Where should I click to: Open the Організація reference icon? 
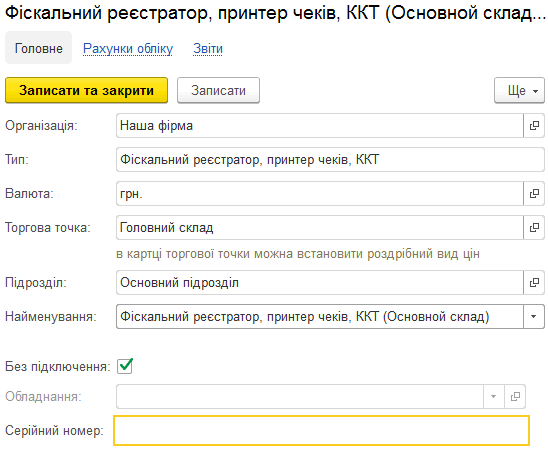tap(534, 125)
